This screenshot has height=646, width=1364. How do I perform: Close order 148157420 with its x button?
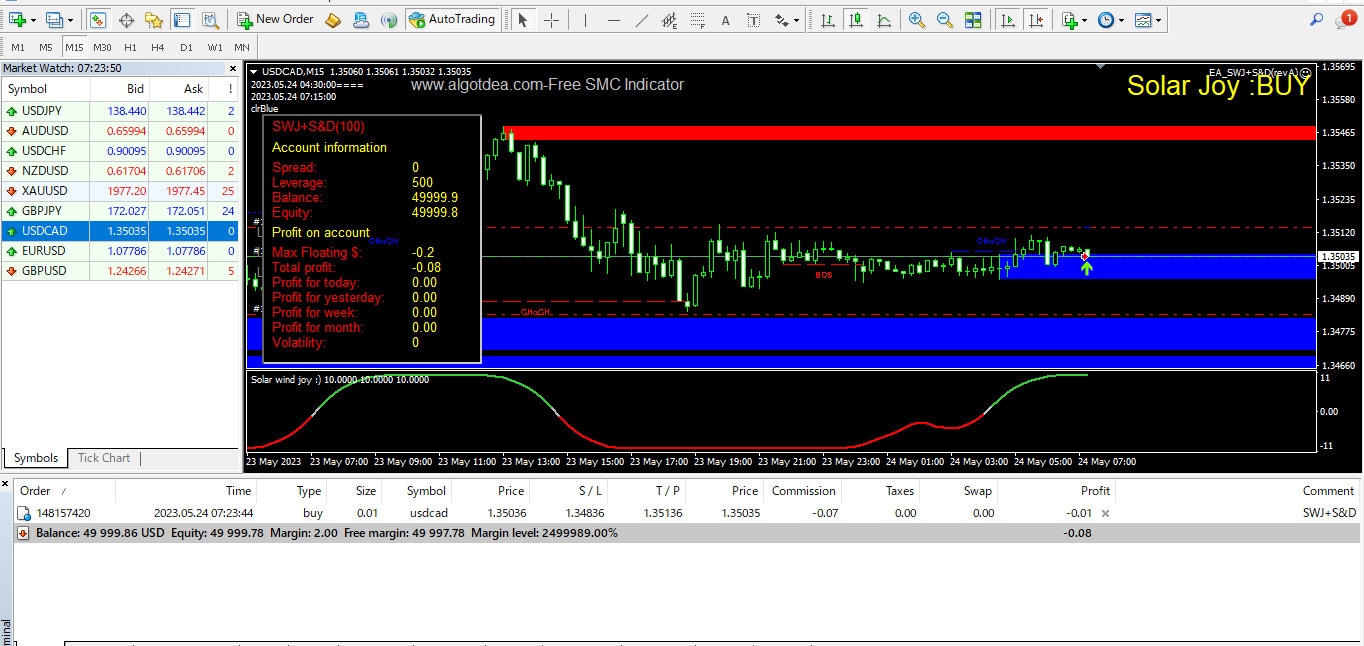click(x=1105, y=513)
